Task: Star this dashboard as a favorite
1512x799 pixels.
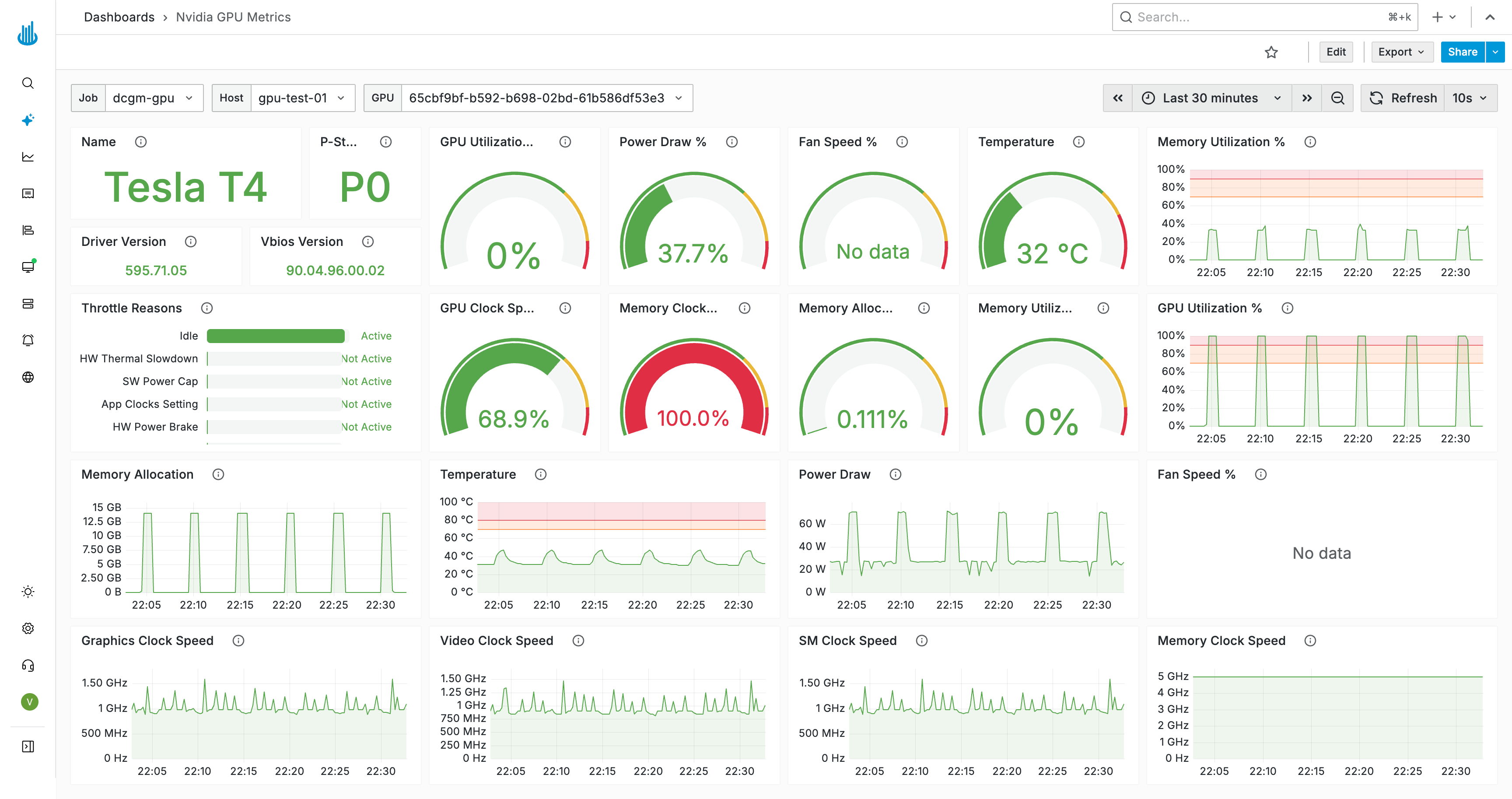Action: pyautogui.click(x=1271, y=52)
